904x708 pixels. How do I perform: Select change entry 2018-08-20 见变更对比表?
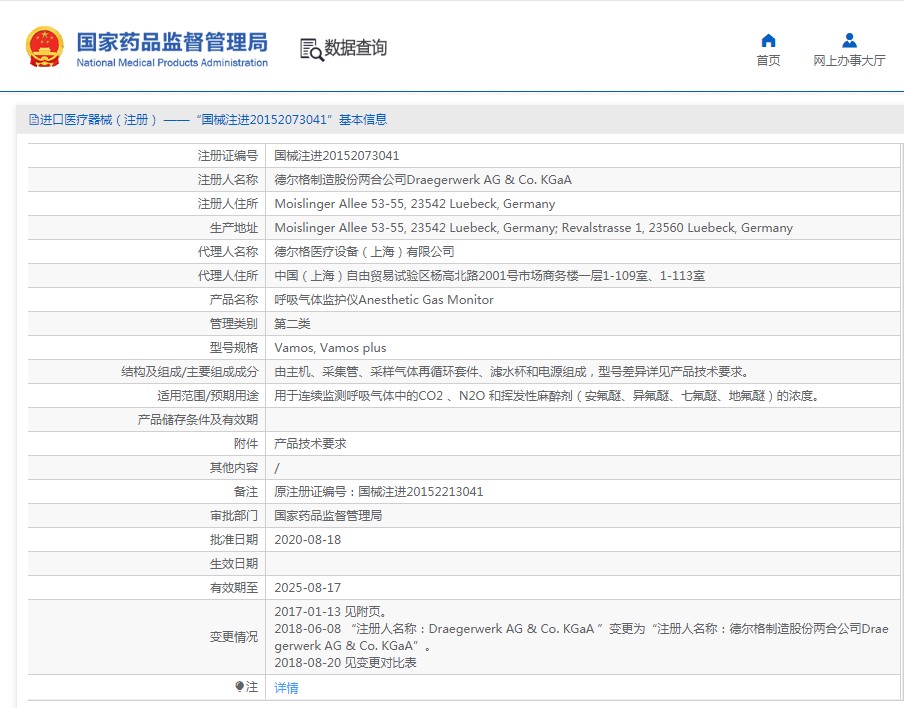pyautogui.click(x=345, y=663)
